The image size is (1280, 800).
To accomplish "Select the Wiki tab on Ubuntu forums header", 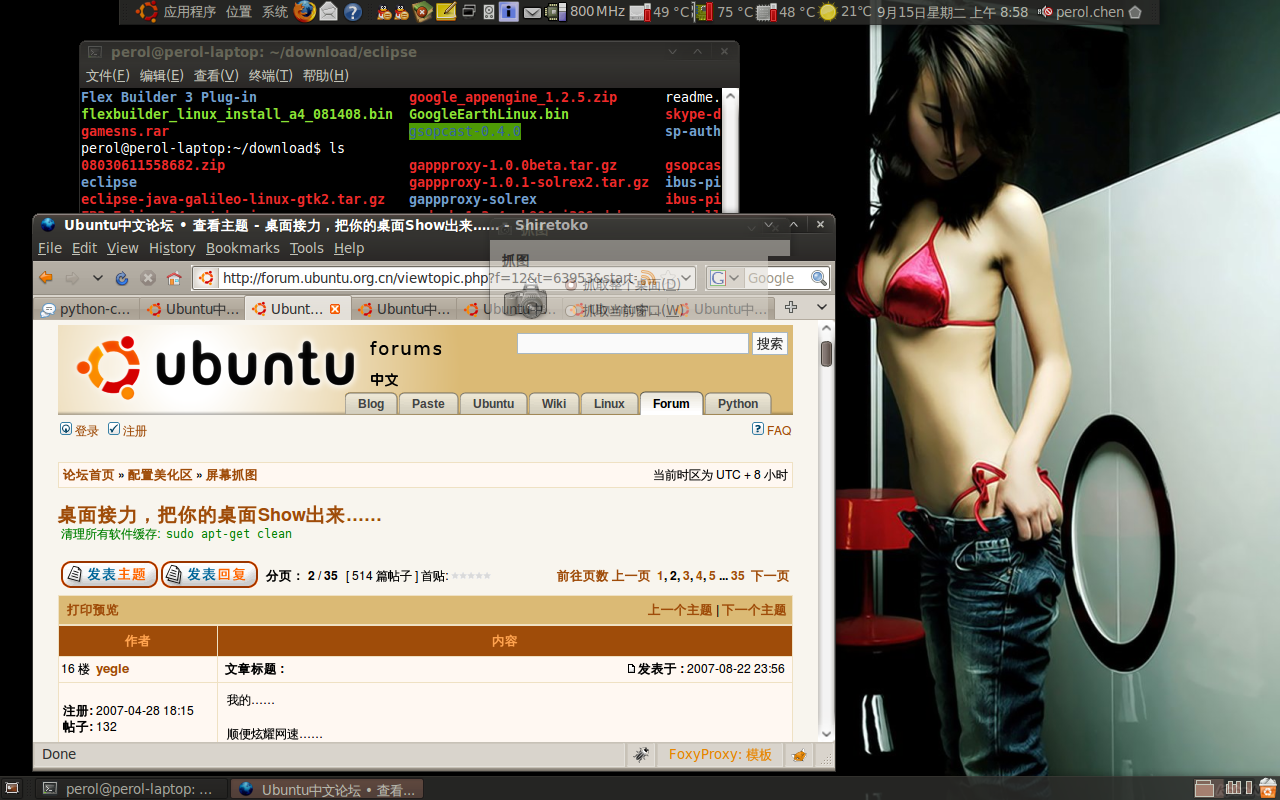I will pos(554,404).
